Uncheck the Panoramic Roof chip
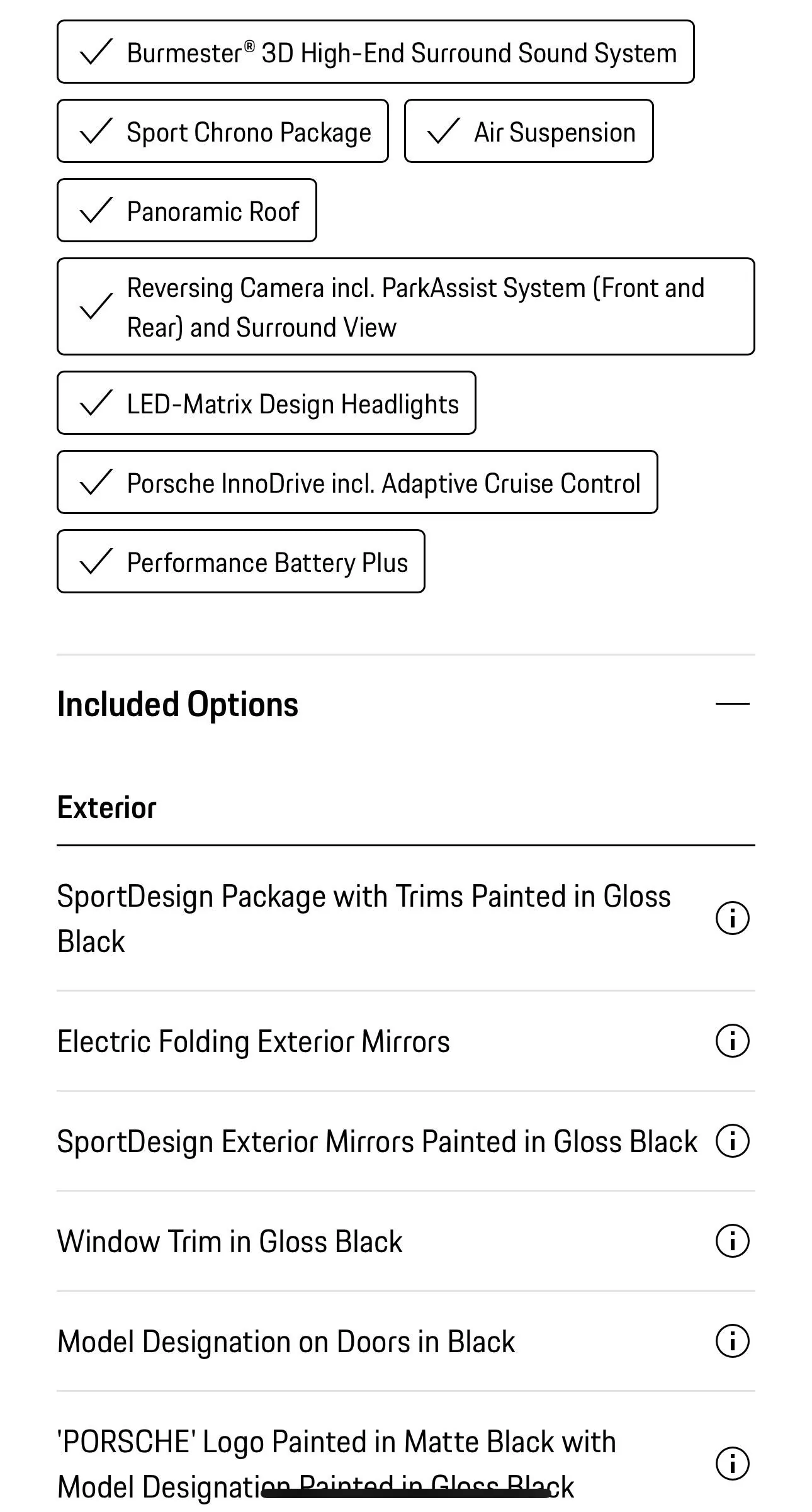812x1512 pixels. pos(187,210)
